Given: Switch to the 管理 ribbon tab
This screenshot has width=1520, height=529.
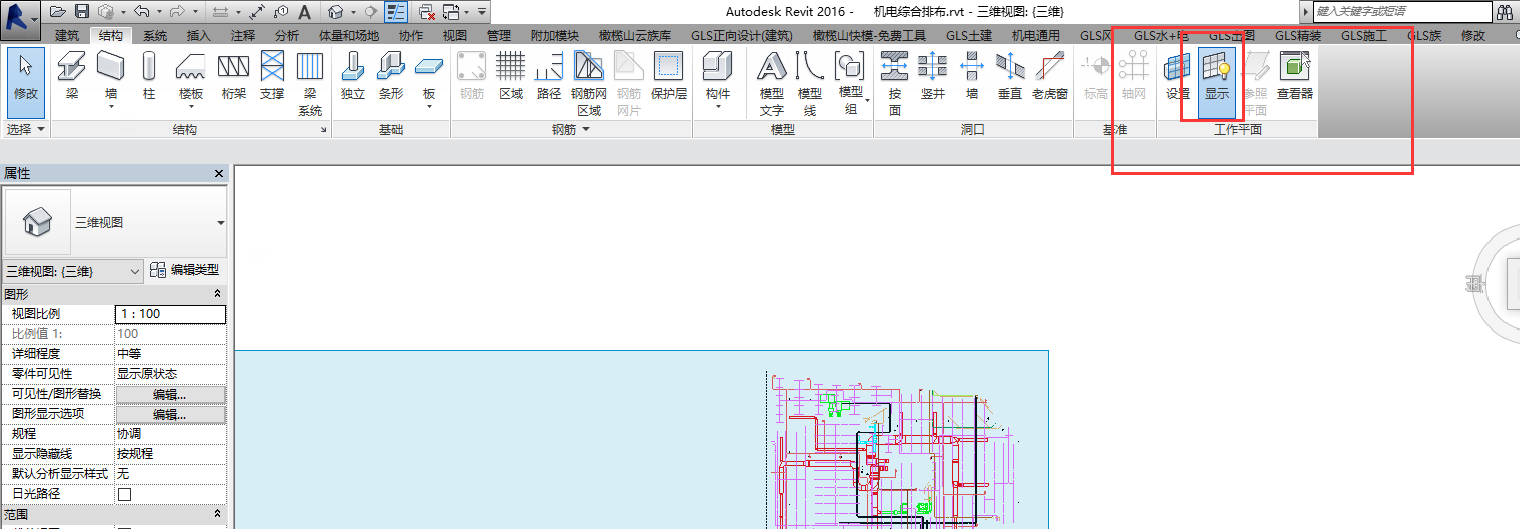Looking at the screenshot, I should pyautogui.click(x=498, y=35).
